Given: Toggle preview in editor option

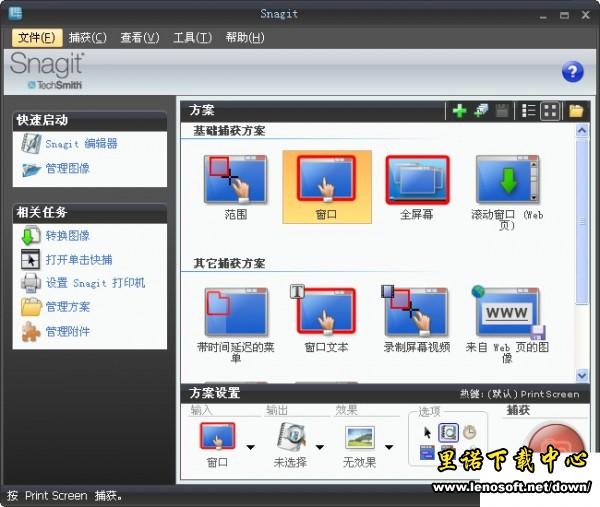Looking at the screenshot, I should (x=448, y=433).
